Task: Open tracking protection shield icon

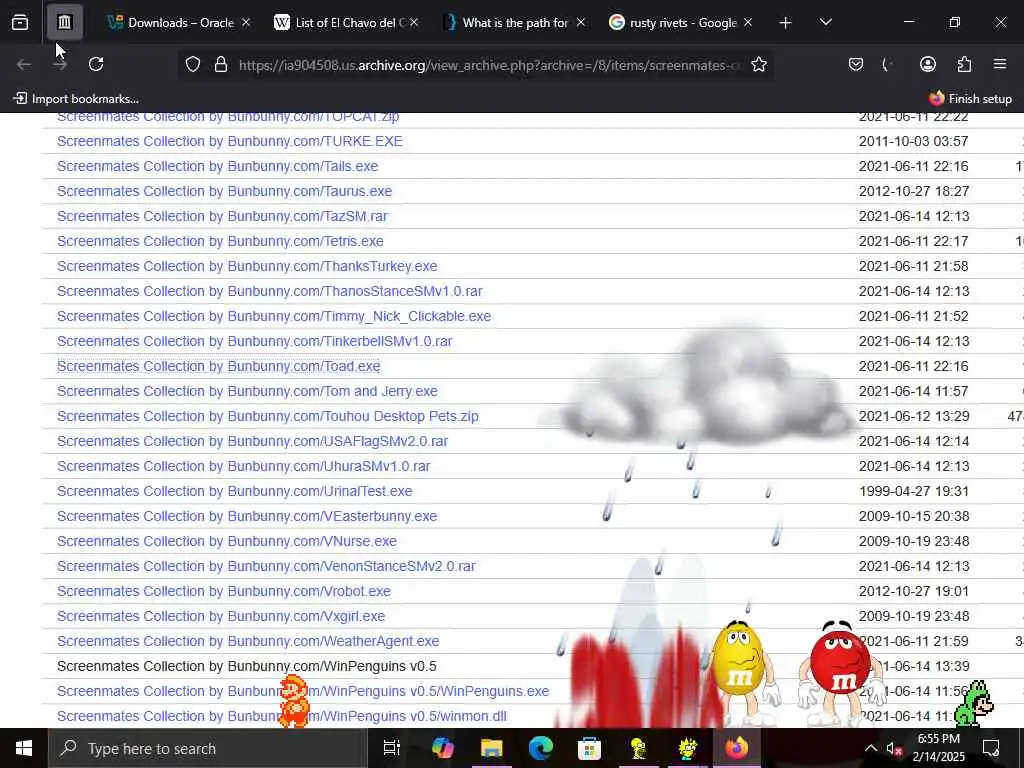Action: (193, 64)
